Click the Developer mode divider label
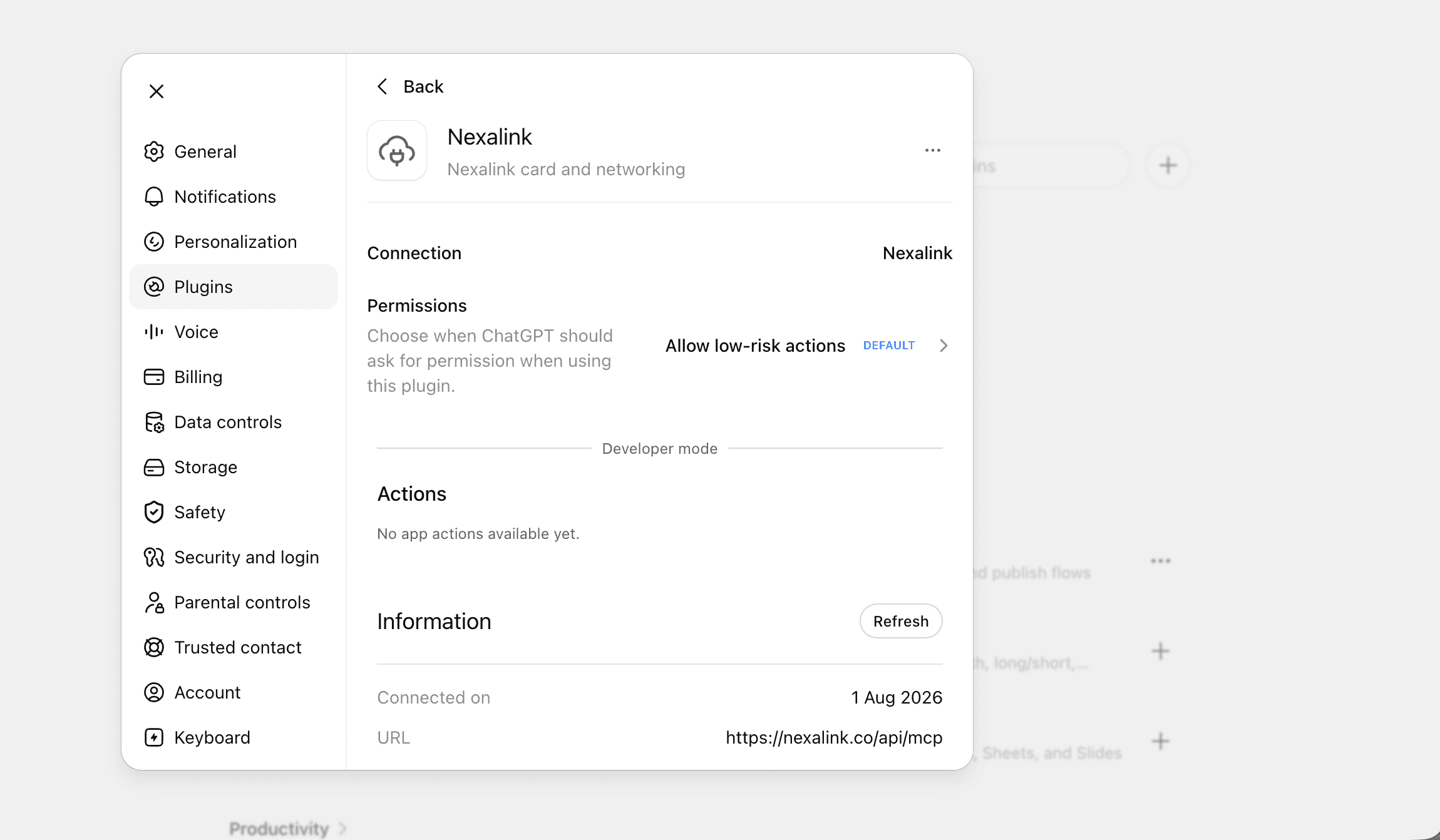 tap(660, 448)
